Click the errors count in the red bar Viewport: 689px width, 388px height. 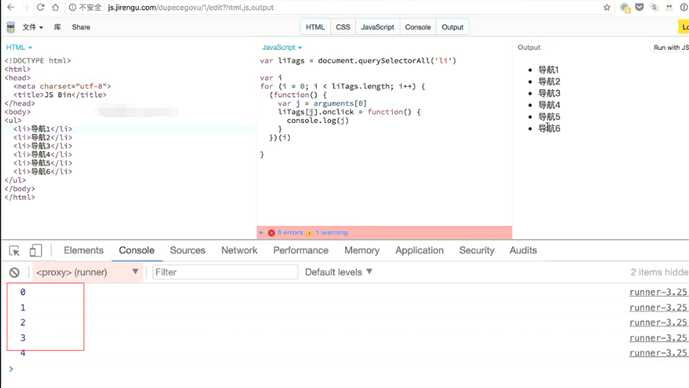[290, 233]
